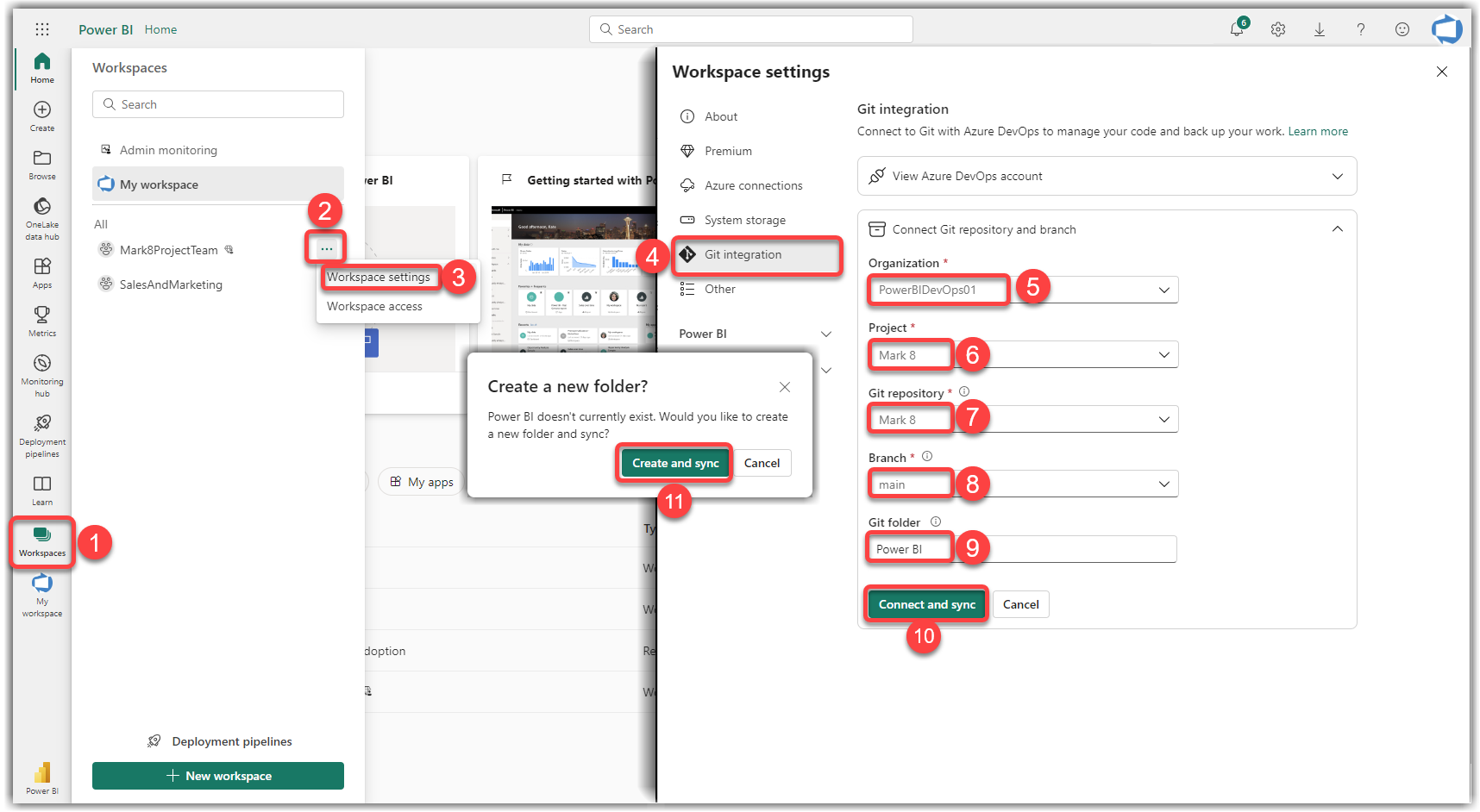This screenshot has height=812, width=1480.
Task: Open the feedback smiley icon
Action: click(1402, 29)
